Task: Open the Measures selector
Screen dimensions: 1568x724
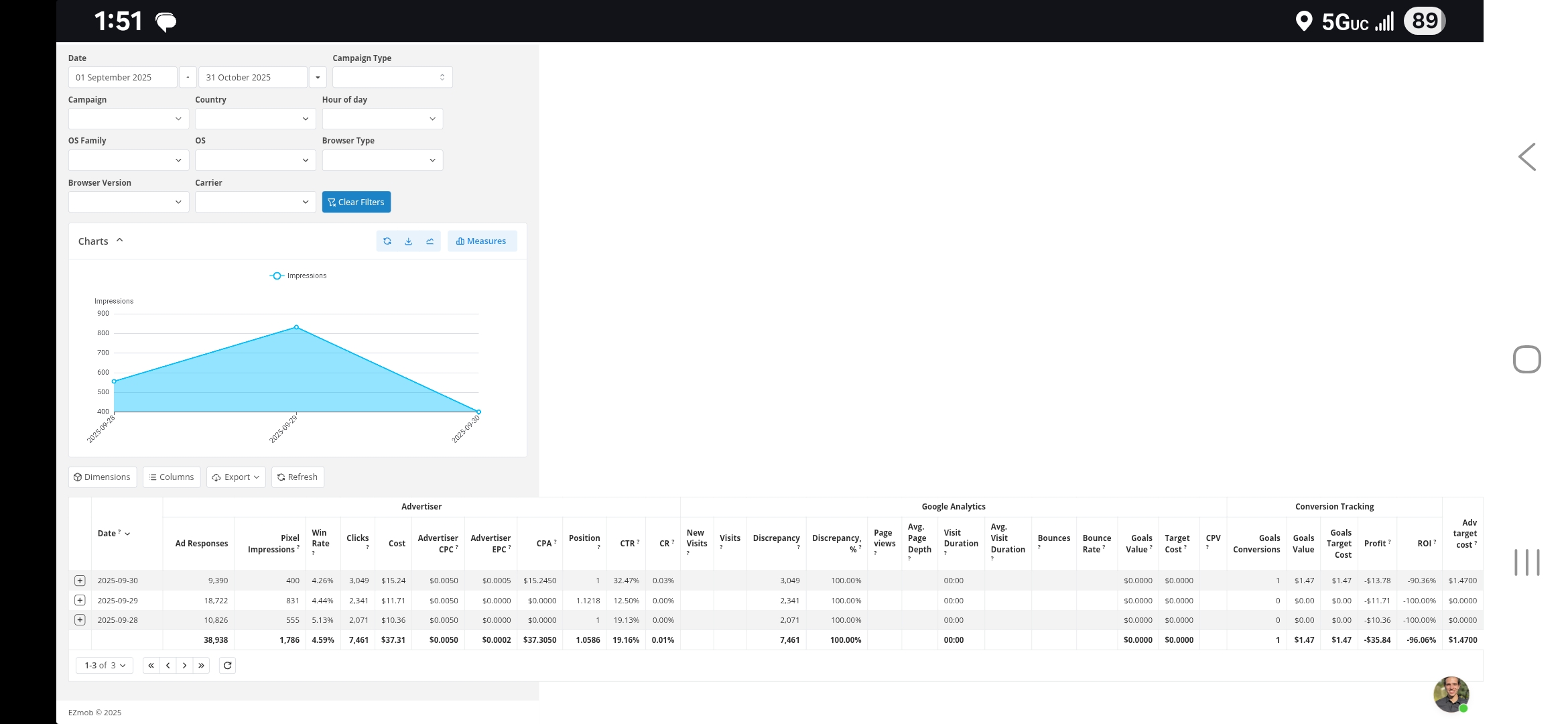Action: 482,241
